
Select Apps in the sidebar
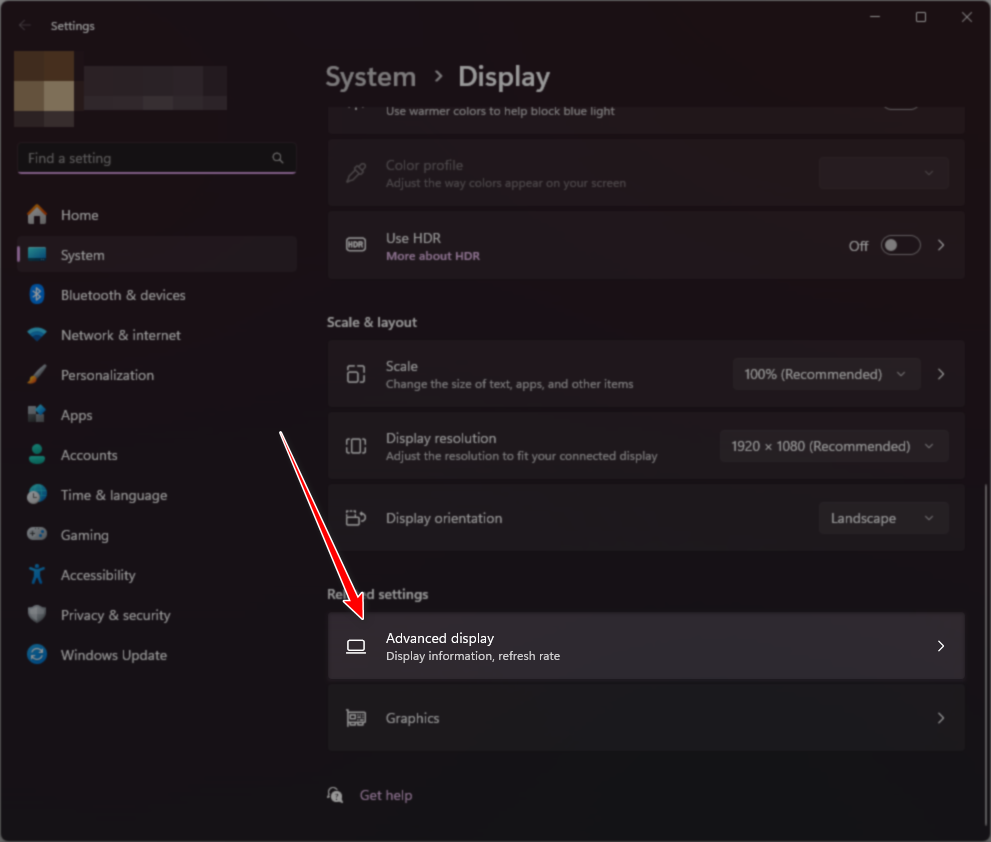76,415
